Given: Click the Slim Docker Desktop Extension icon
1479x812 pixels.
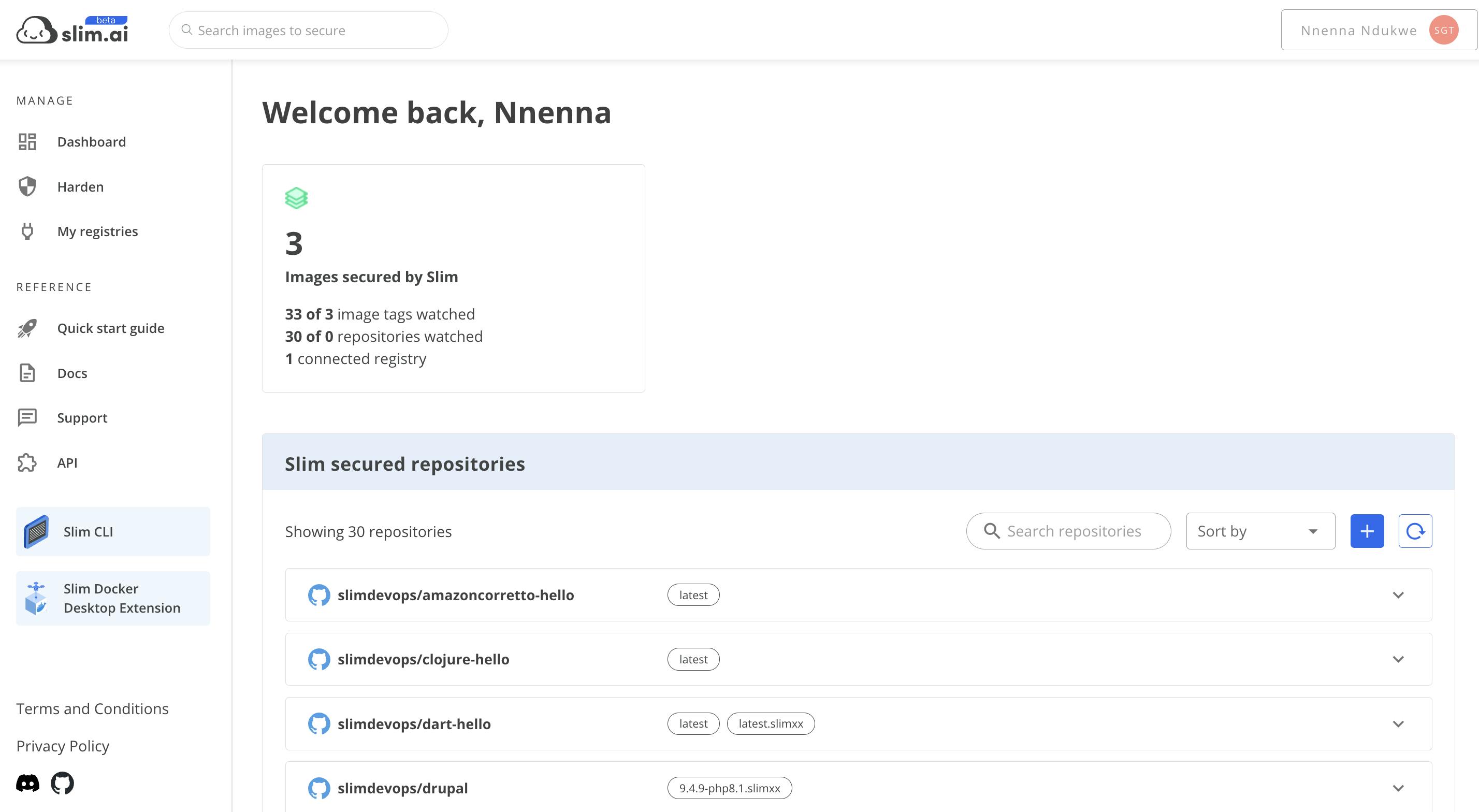Looking at the screenshot, I should point(36,598).
